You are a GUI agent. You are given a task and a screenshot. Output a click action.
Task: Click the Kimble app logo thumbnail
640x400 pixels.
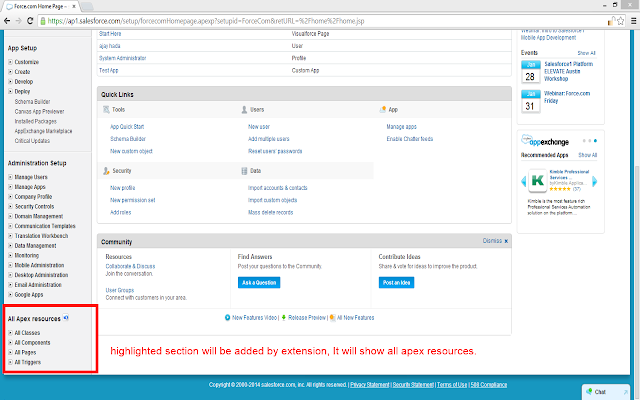(x=538, y=181)
